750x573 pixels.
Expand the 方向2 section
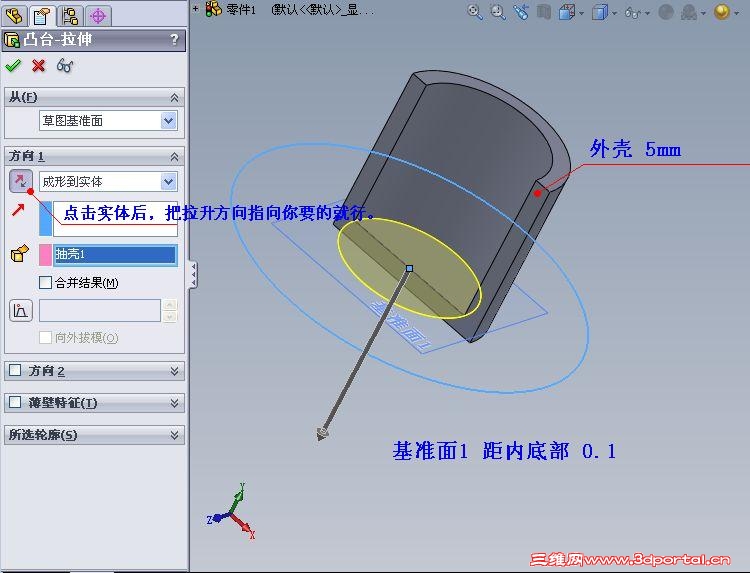(174, 371)
